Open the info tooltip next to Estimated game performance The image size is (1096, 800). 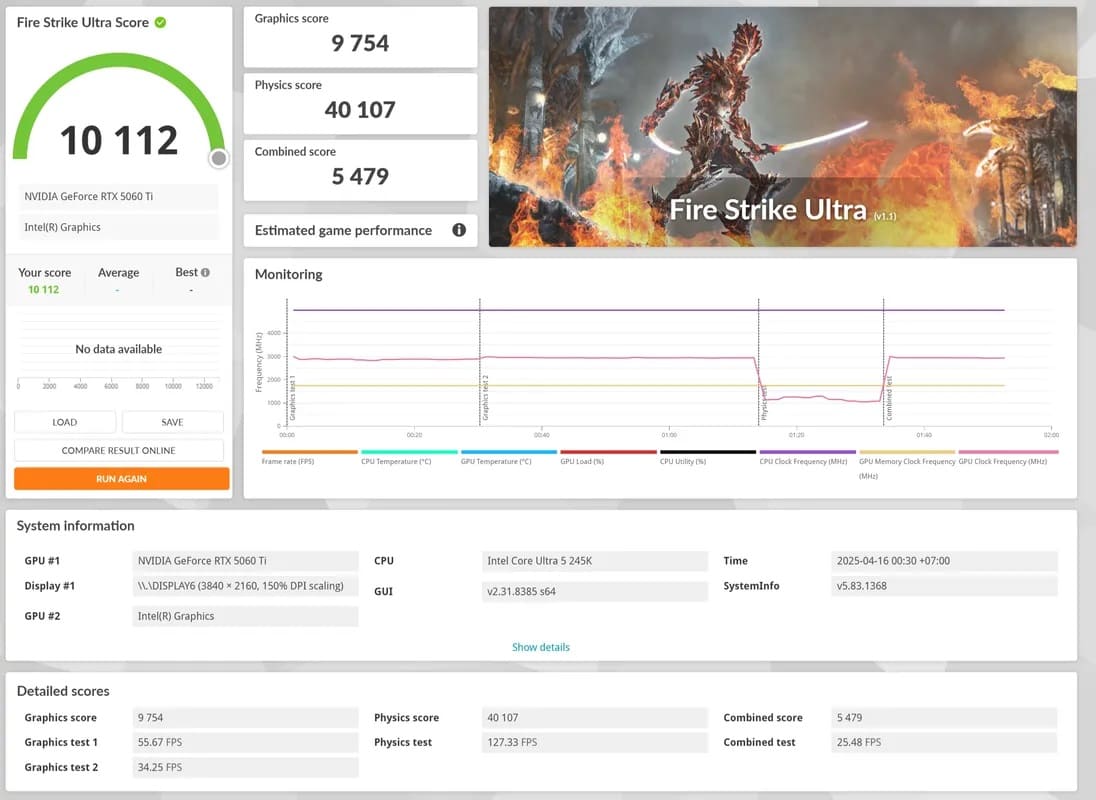click(459, 230)
